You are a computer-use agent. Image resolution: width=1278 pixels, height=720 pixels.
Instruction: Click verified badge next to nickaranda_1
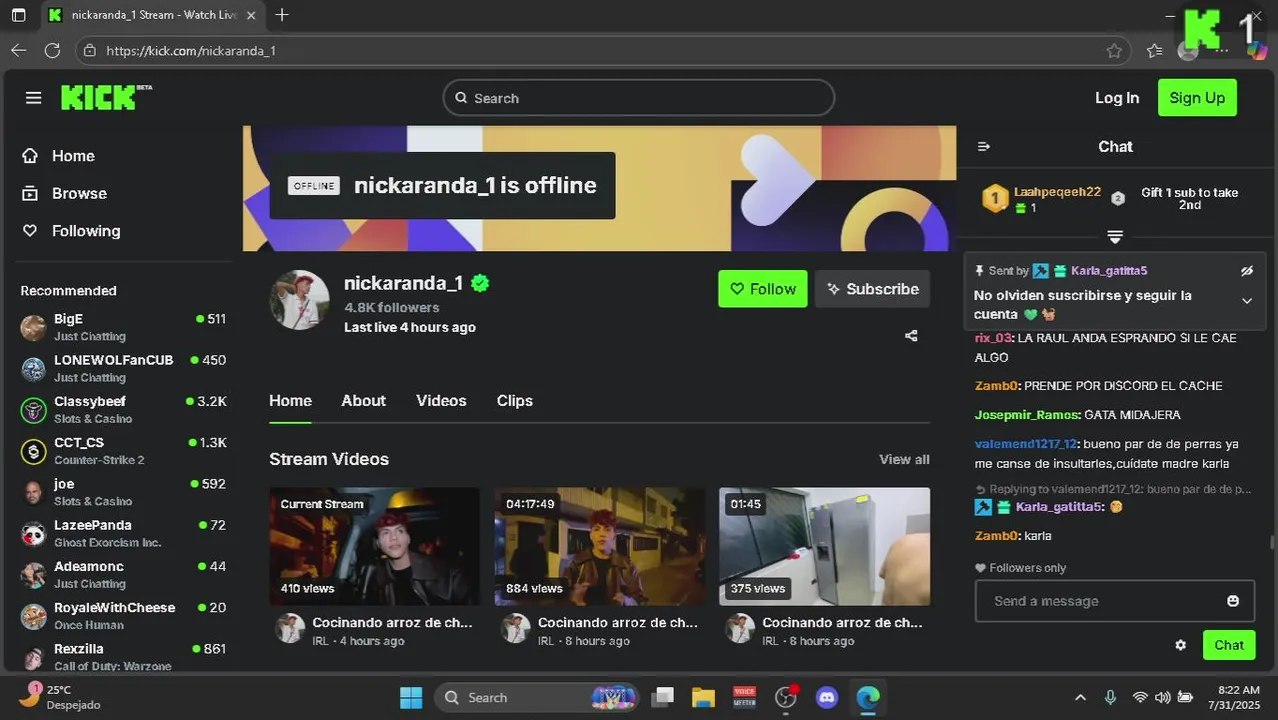(480, 283)
